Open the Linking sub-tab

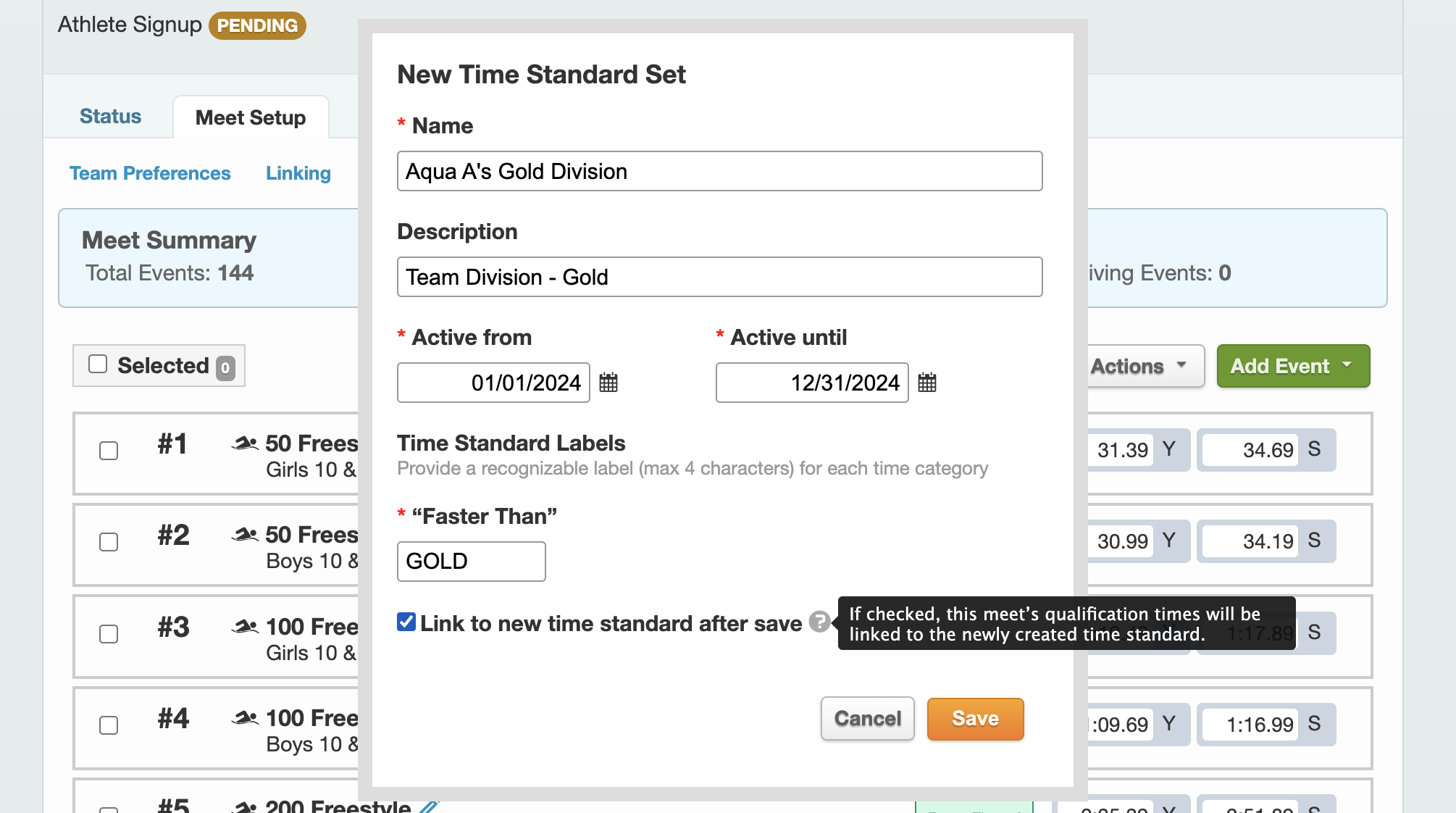point(298,173)
